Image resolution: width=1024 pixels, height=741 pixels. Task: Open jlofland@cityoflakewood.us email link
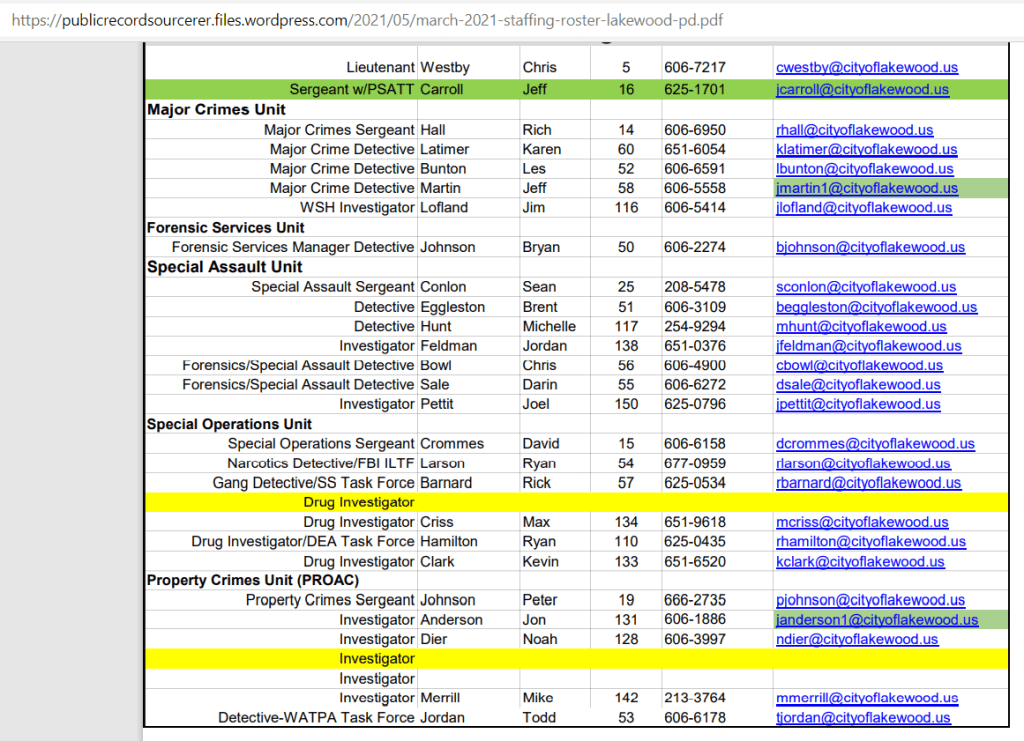point(864,208)
